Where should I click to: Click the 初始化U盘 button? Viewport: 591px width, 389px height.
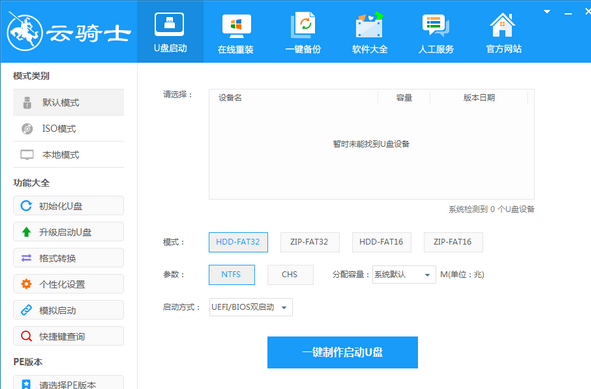coord(69,206)
